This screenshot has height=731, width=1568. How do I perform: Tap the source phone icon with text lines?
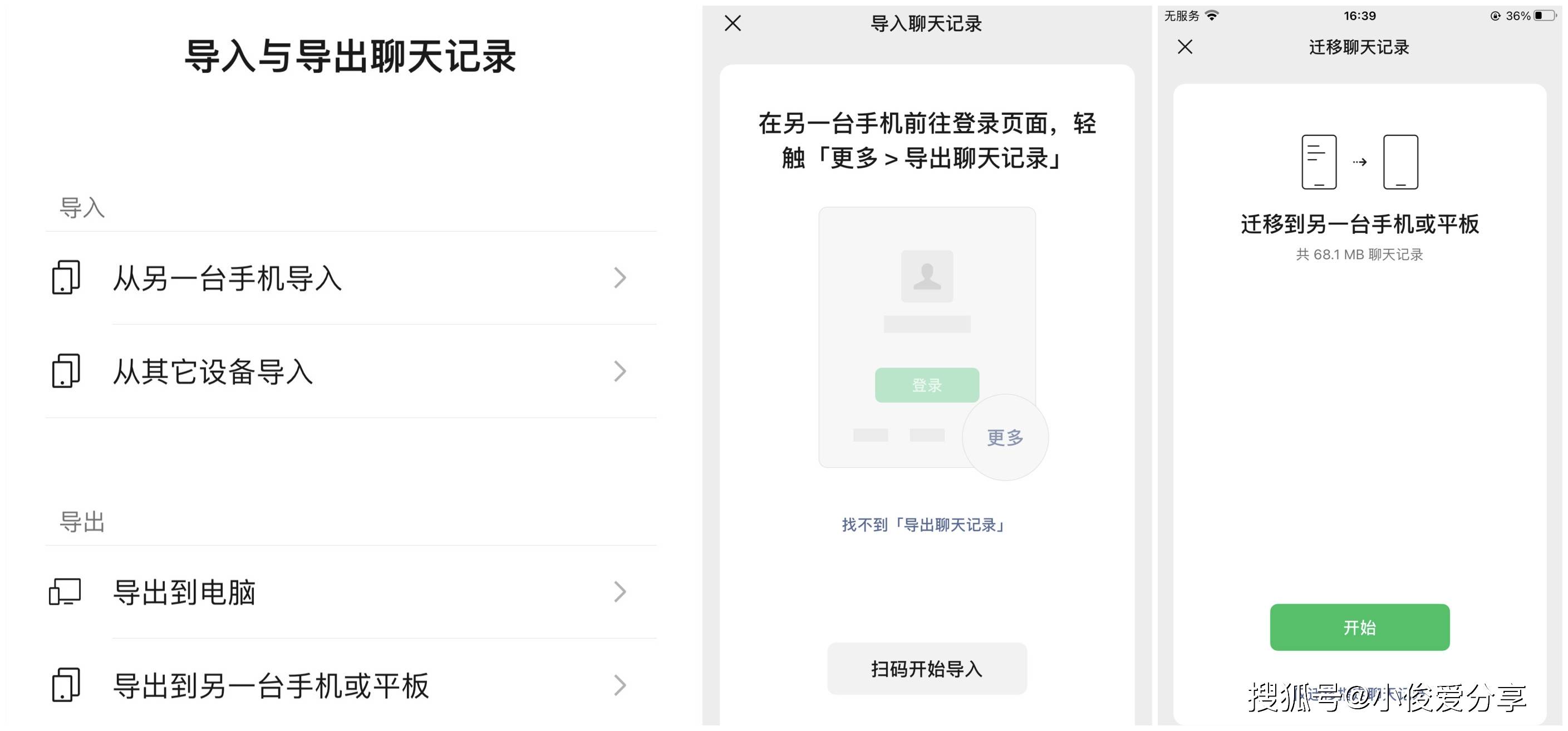tap(1319, 162)
